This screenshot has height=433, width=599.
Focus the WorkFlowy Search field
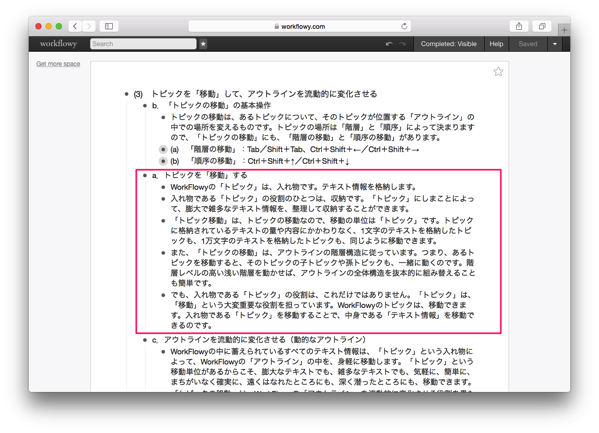[143, 44]
